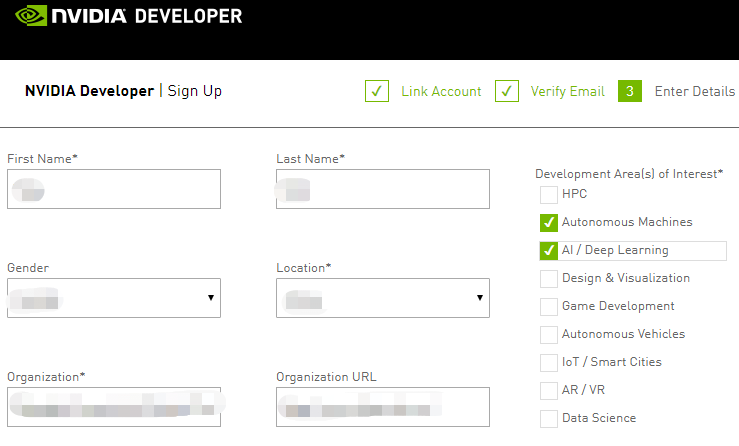The image size is (739, 446).
Task: Click the 'Development Area(s) of Interest*' label
Action: click(629, 174)
